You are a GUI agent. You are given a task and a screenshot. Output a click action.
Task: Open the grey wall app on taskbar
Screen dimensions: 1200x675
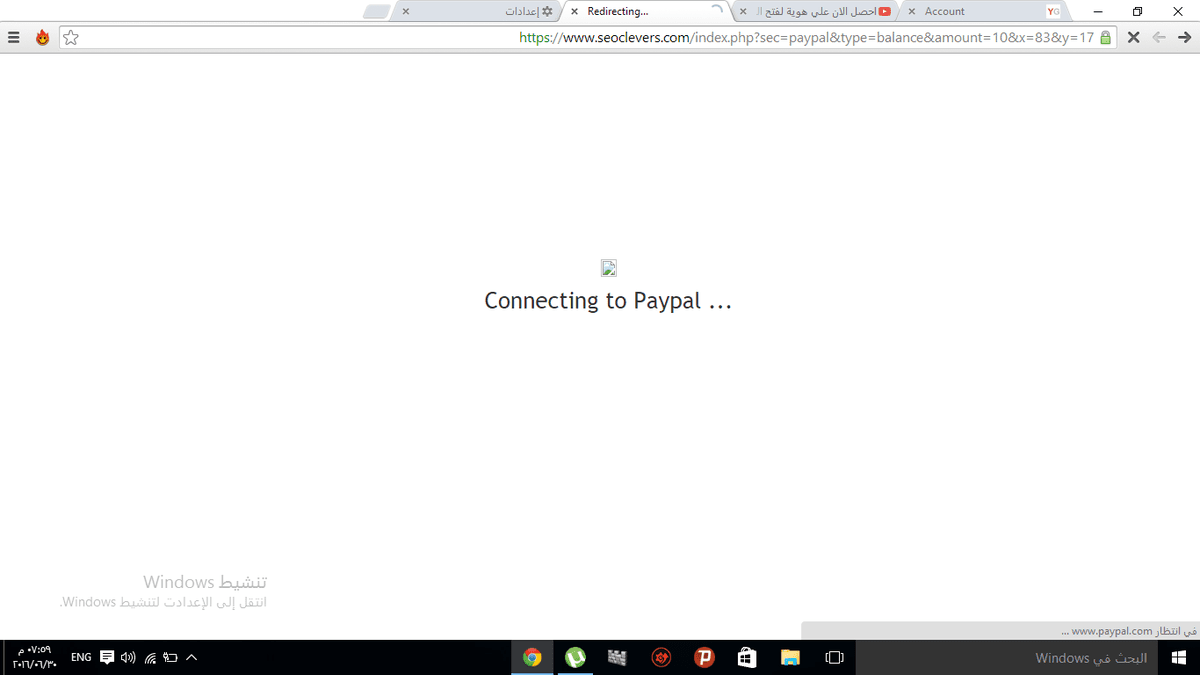coord(618,658)
